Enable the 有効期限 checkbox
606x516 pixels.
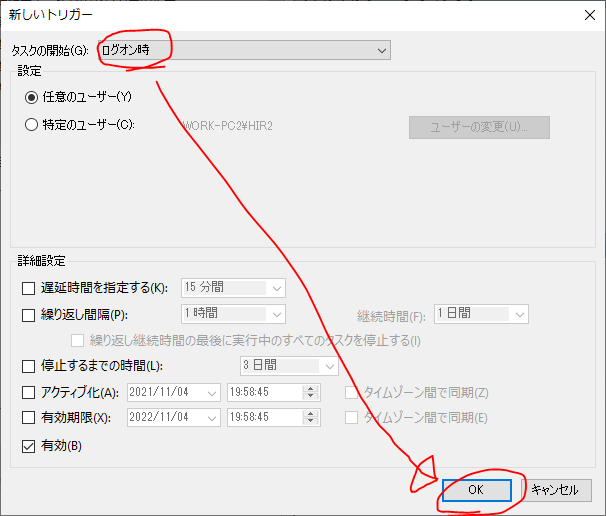(29, 417)
